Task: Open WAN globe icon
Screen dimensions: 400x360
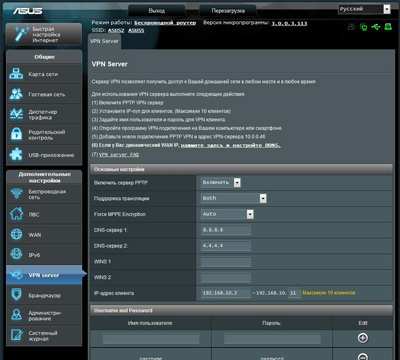Action: click(x=16, y=234)
